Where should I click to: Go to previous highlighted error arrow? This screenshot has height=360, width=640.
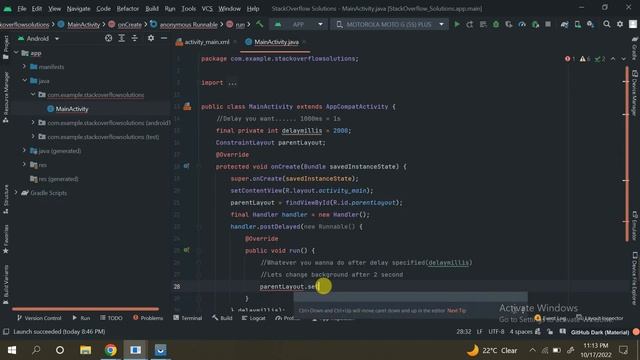coord(613,59)
